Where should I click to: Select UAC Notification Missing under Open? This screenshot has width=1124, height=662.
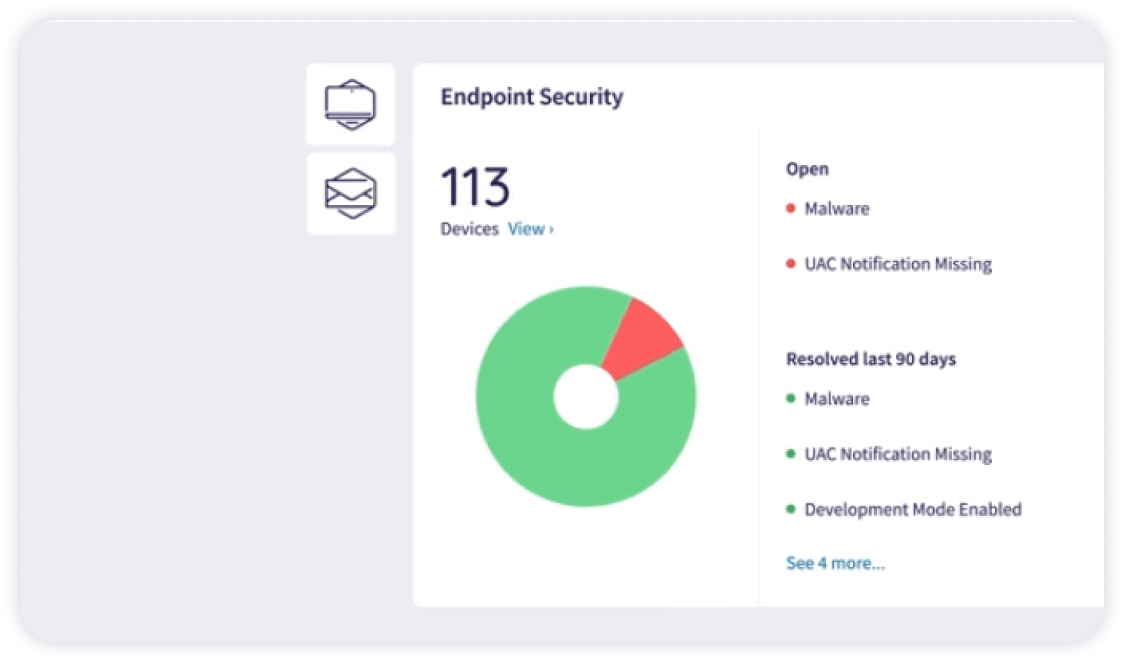click(898, 264)
